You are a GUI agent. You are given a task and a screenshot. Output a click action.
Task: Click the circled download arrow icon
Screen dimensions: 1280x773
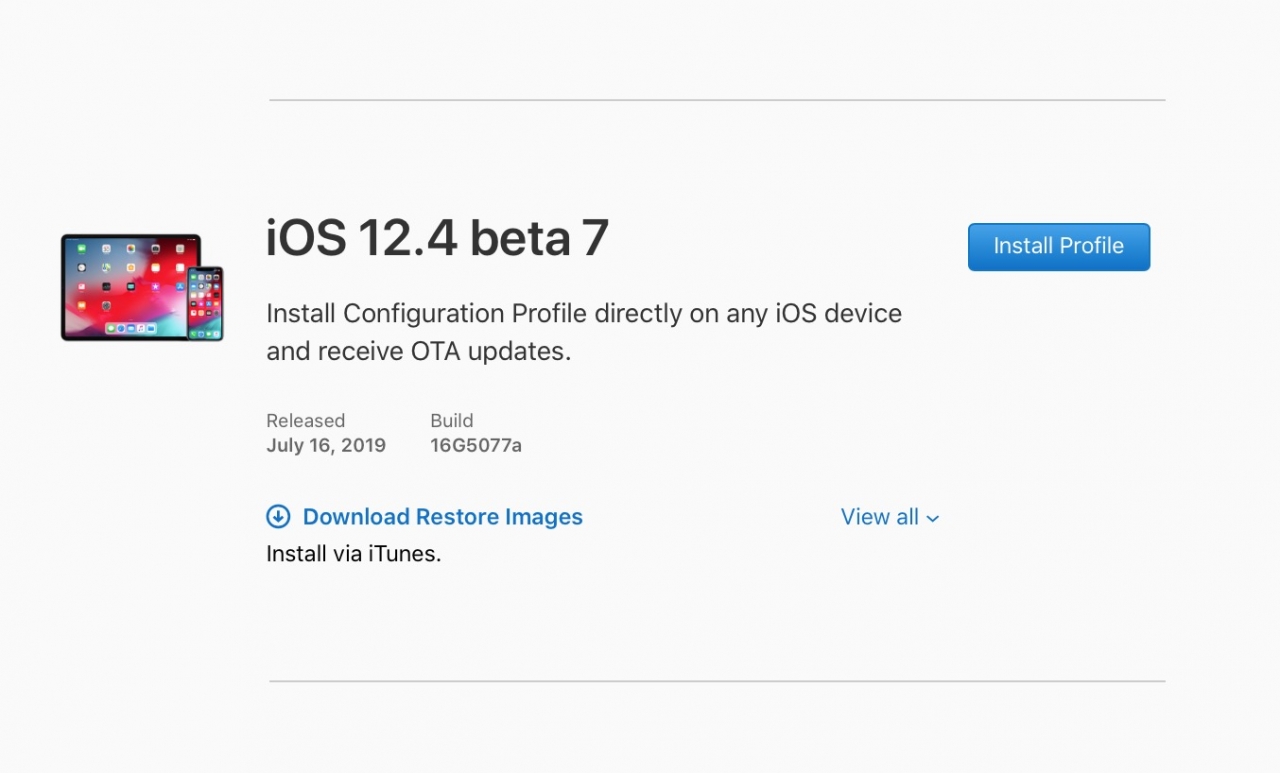[x=278, y=517]
